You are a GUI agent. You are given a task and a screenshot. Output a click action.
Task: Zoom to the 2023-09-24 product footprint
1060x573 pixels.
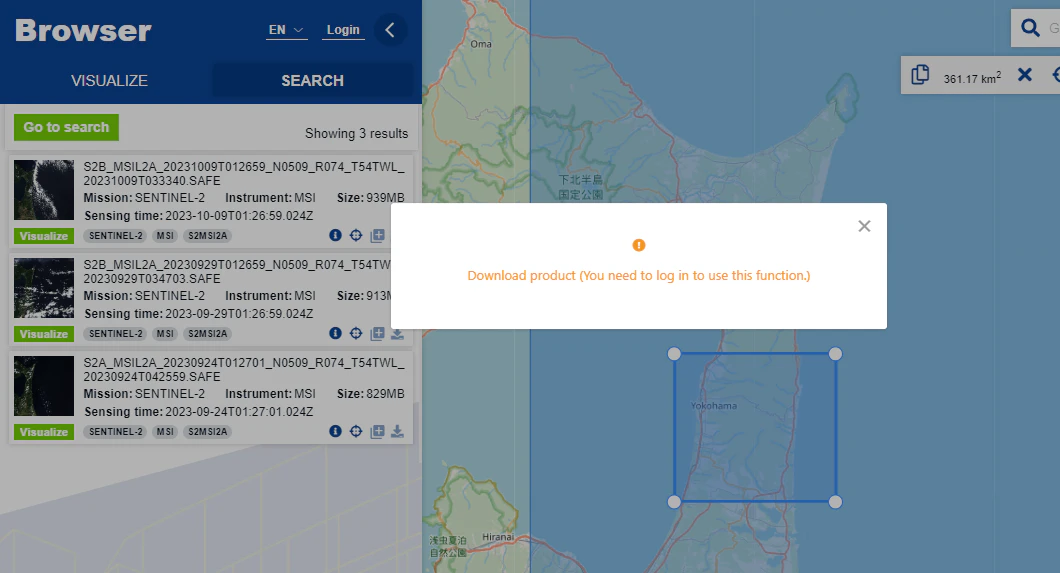coord(356,431)
